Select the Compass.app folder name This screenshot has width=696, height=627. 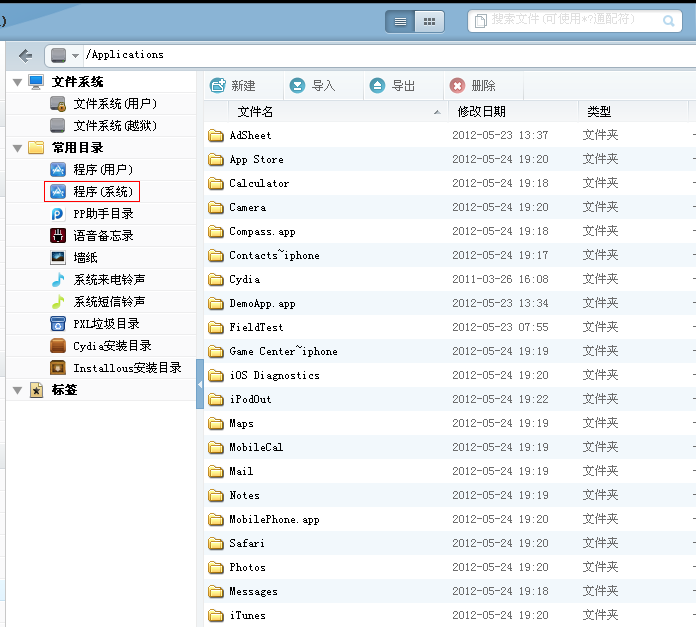pyautogui.click(x=262, y=232)
